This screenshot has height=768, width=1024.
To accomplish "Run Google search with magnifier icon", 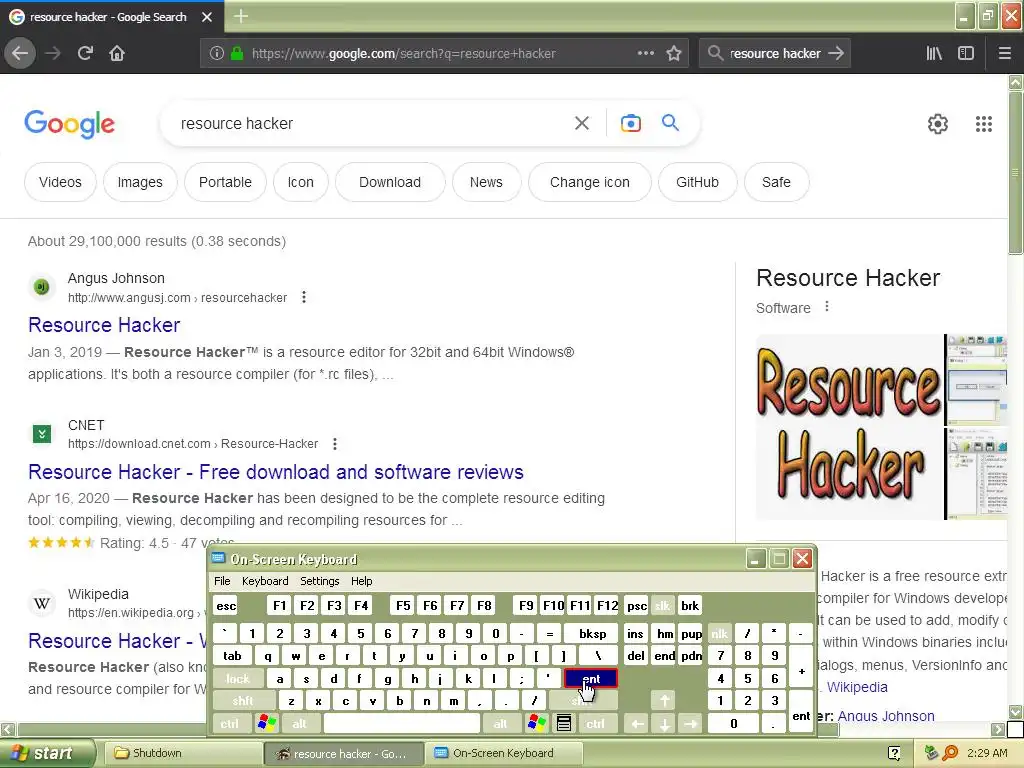I will tap(670, 122).
